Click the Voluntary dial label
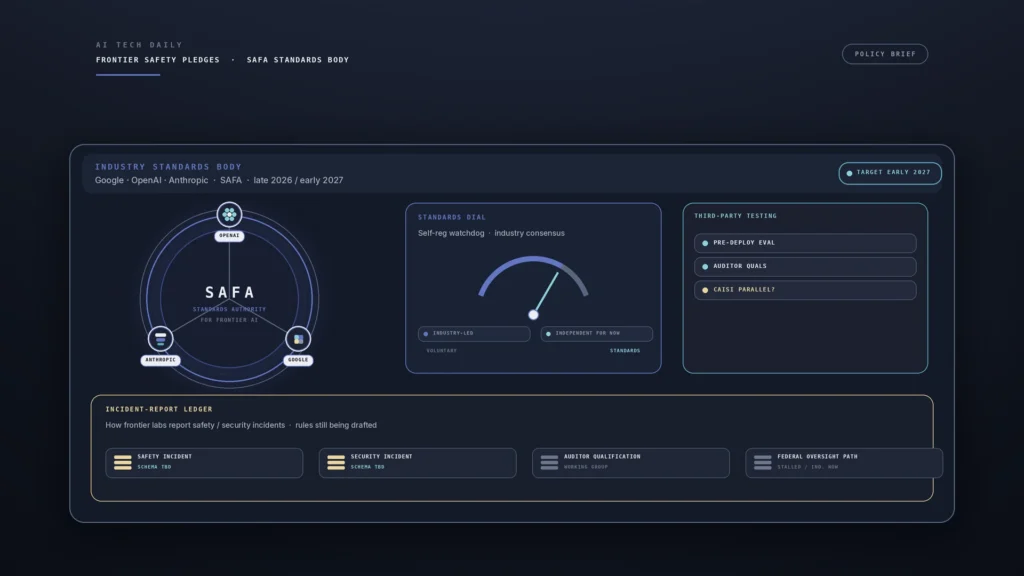Screen dimensions: 1024x576 (x=441, y=351)
